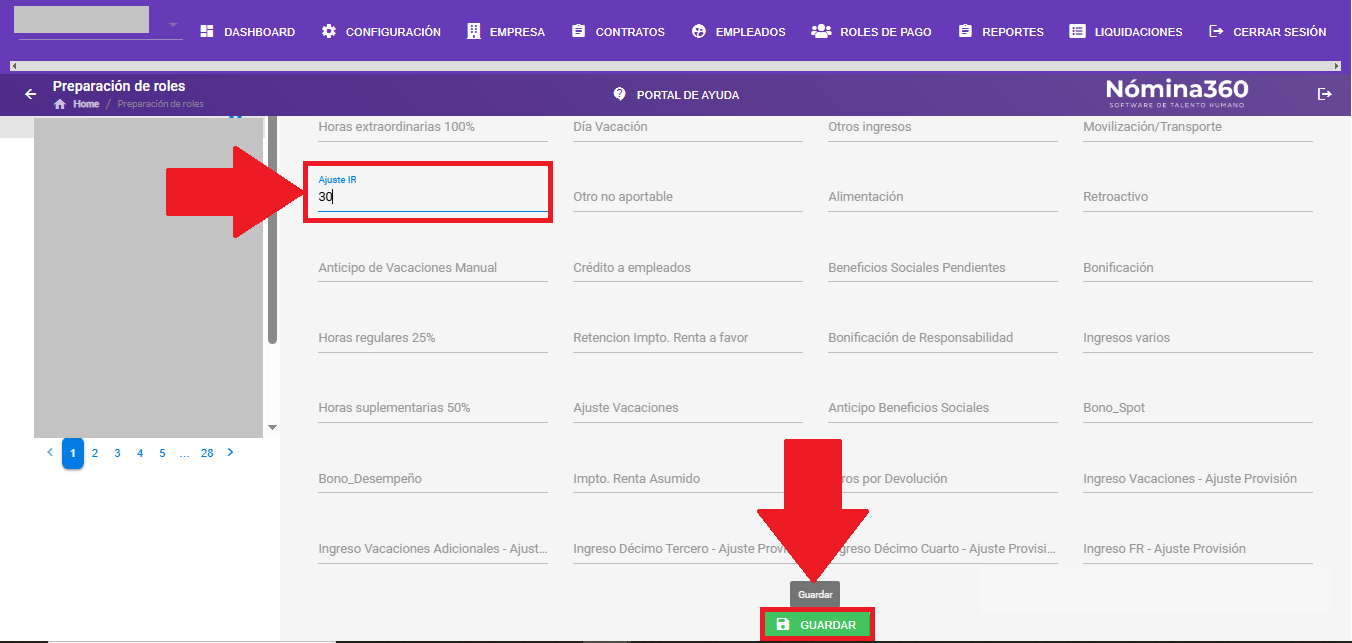Click the Bono_Desempeño field
Viewport: 1352px width, 643px height.
click(x=433, y=479)
